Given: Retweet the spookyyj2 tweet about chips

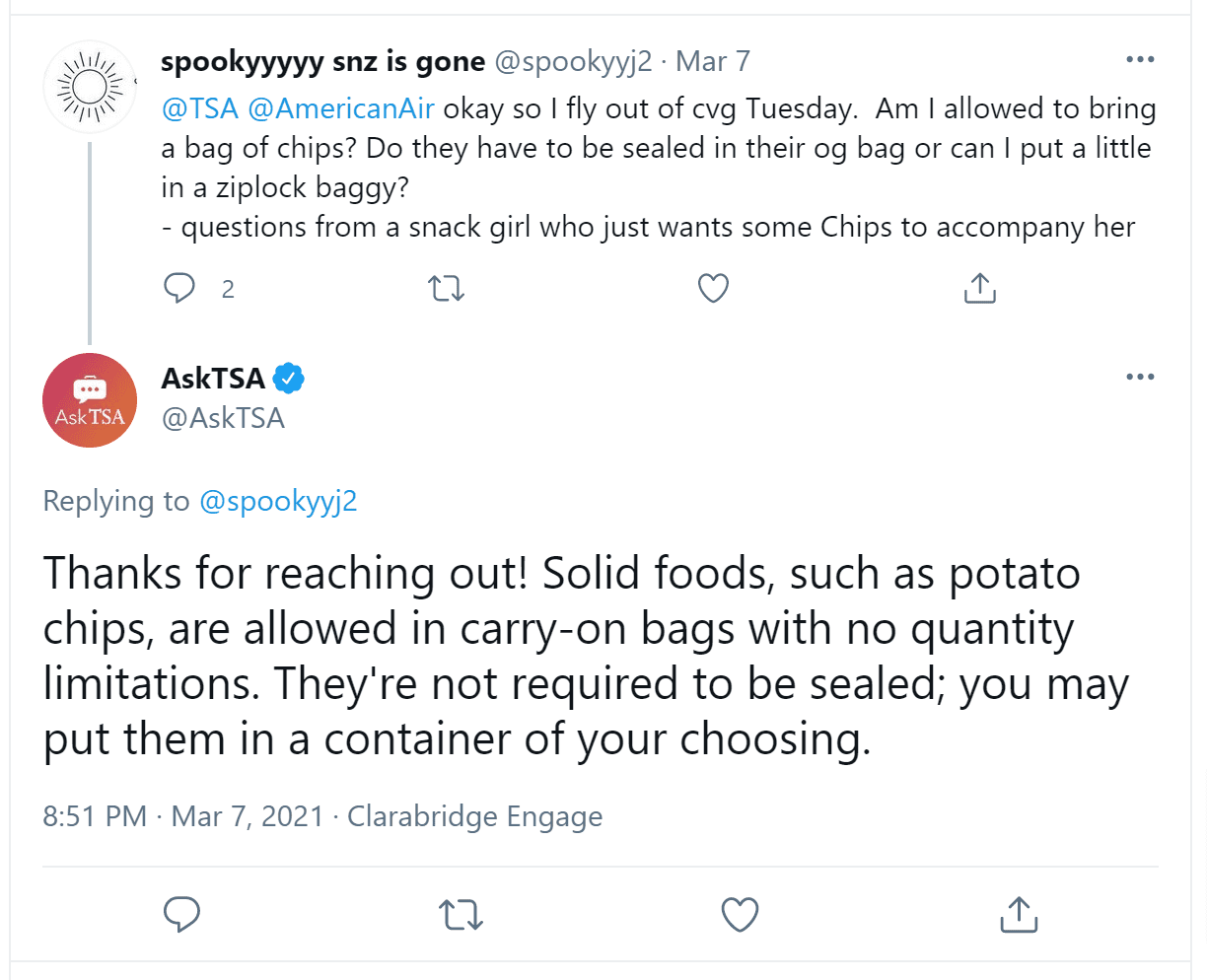Looking at the screenshot, I should click(446, 289).
